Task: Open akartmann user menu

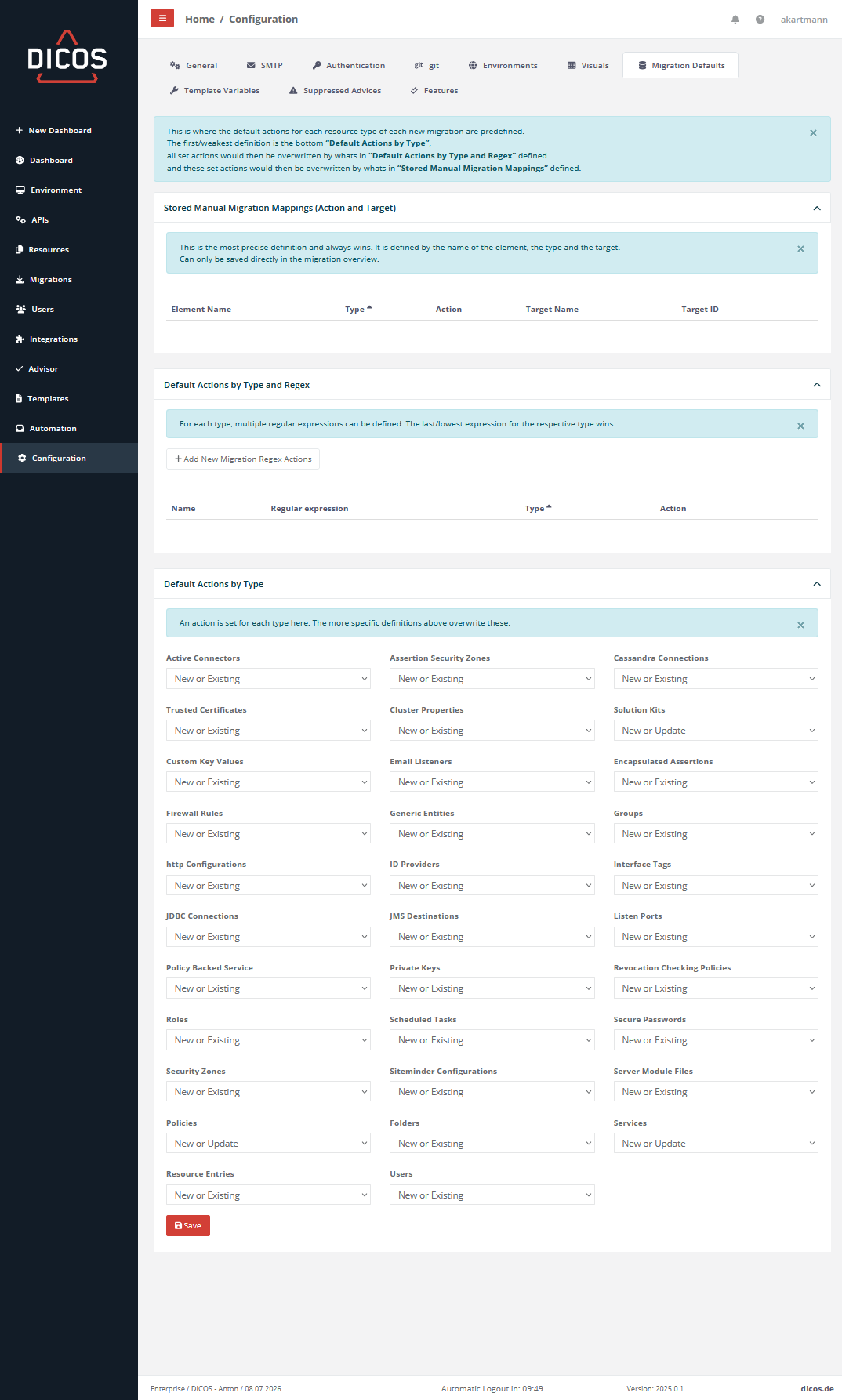Action: coord(804,20)
